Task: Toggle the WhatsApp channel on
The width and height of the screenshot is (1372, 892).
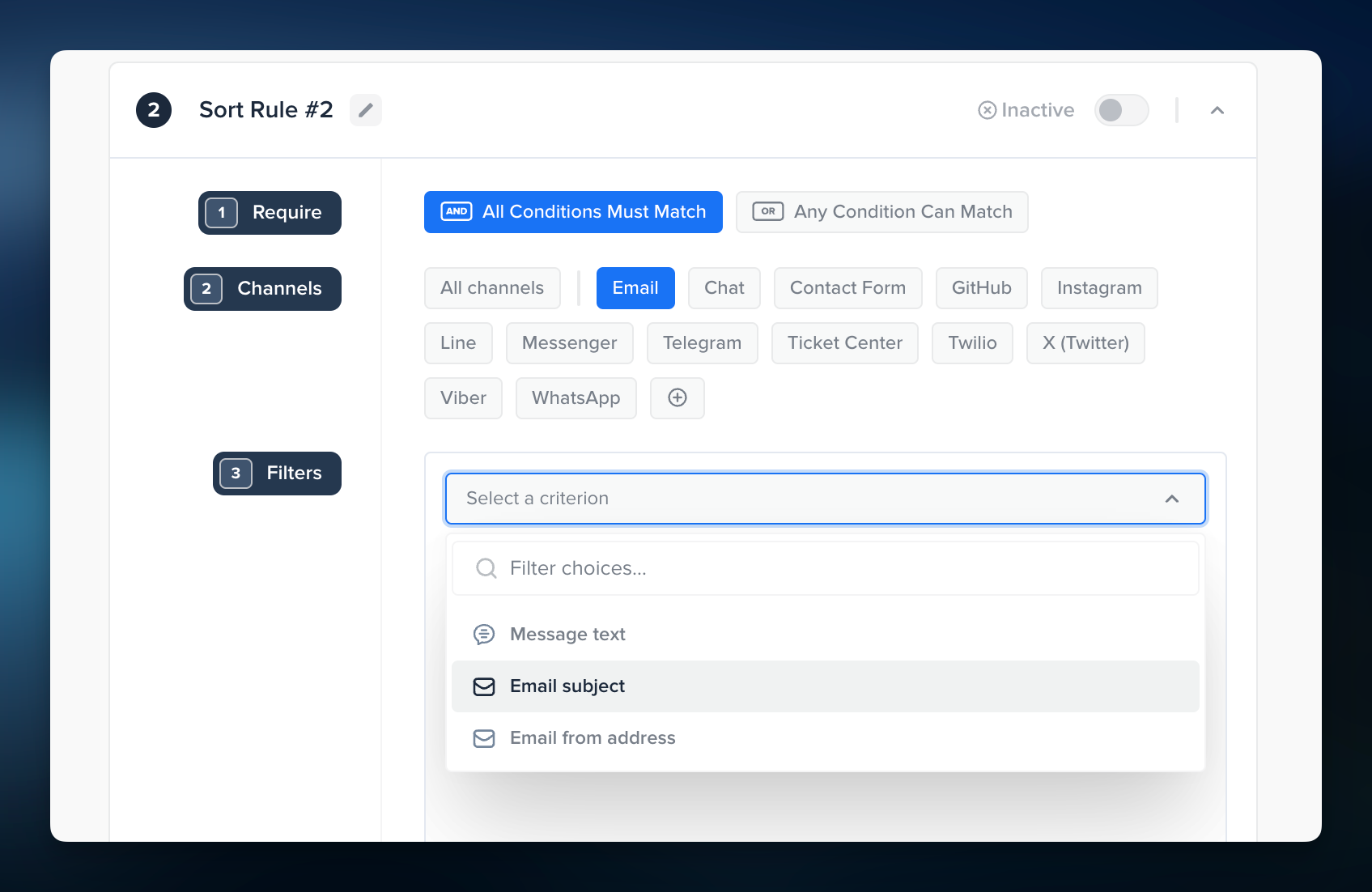Action: click(x=576, y=397)
